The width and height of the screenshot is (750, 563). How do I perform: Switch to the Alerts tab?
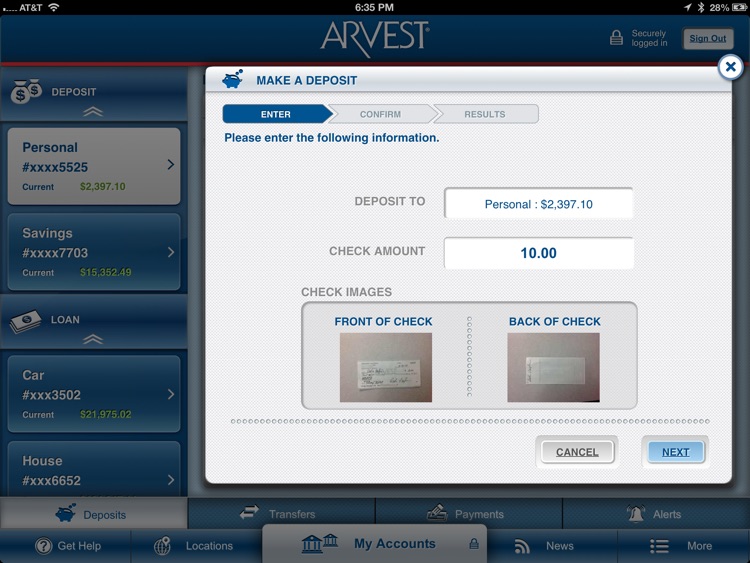point(656,513)
